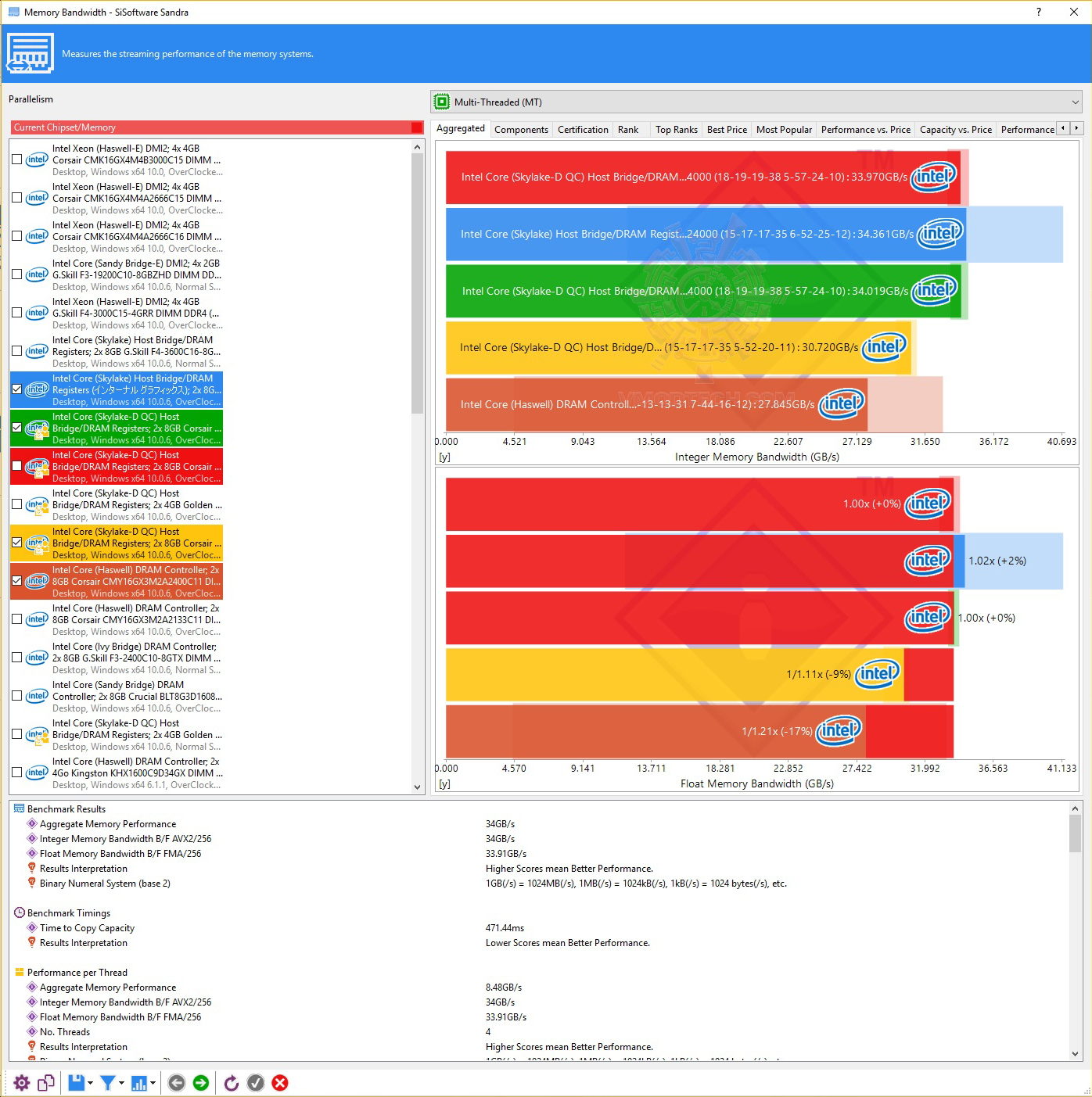Check the Haswell Corsair CMY16GX3M2A2133C11 checkbox
Screen dimensions: 1092x1097
coord(17,619)
